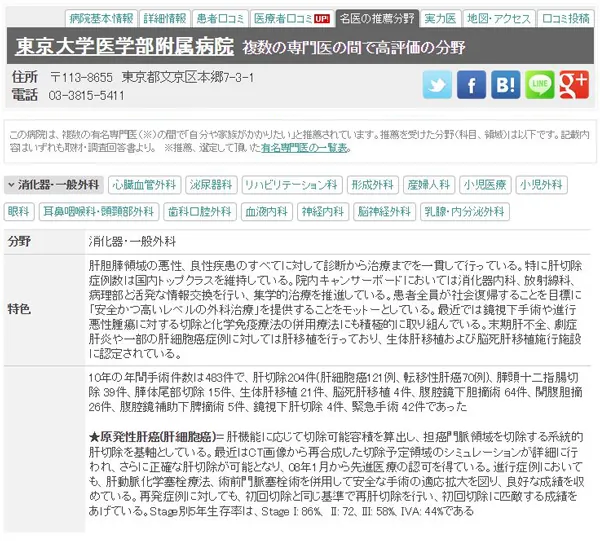This screenshot has width=600, height=541.
Task: Share the page via the Twitter icon
Action: tap(437, 85)
